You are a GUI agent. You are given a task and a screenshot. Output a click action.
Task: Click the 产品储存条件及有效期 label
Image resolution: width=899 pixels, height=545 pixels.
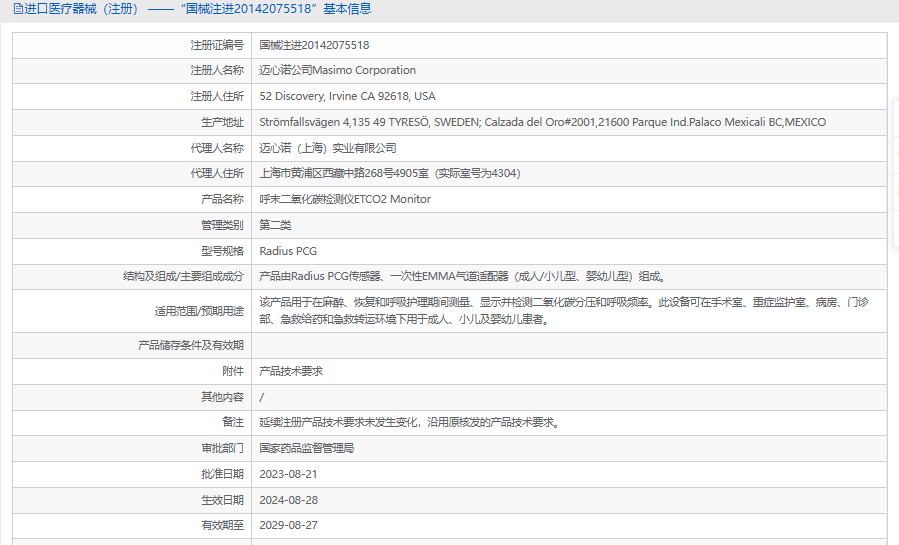[x=191, y=345]
